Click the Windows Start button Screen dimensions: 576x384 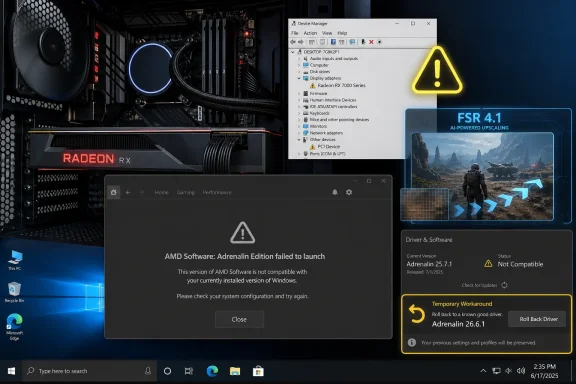pos(11,371)
